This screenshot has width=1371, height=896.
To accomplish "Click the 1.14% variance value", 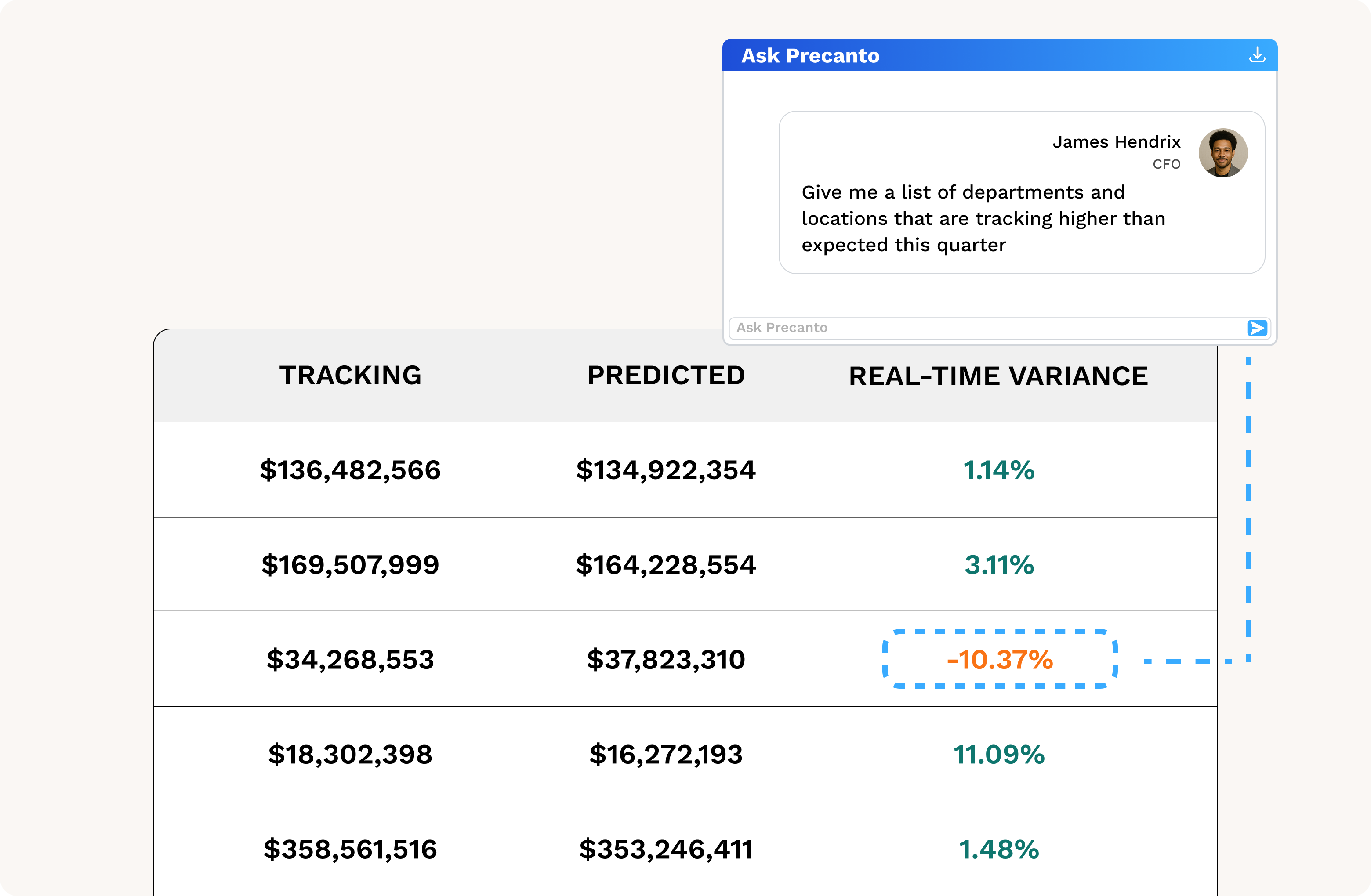I will point(998,470).
